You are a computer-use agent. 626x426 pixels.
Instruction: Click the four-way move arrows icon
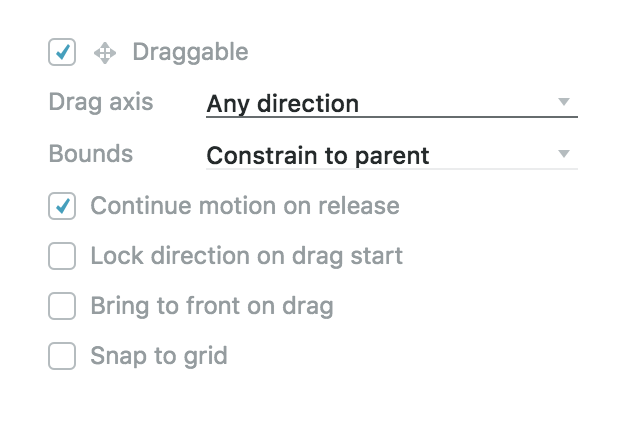pyautogui.click(x=105, y=53)
